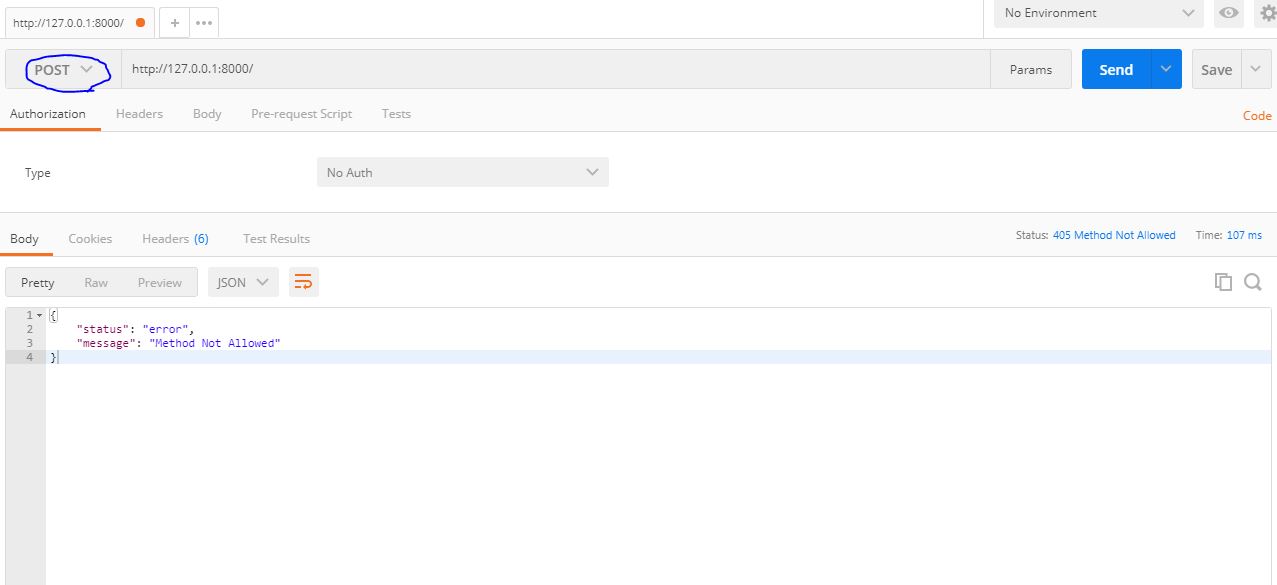
Task: Switch to the request Headers tab
Action: (139, 114)
